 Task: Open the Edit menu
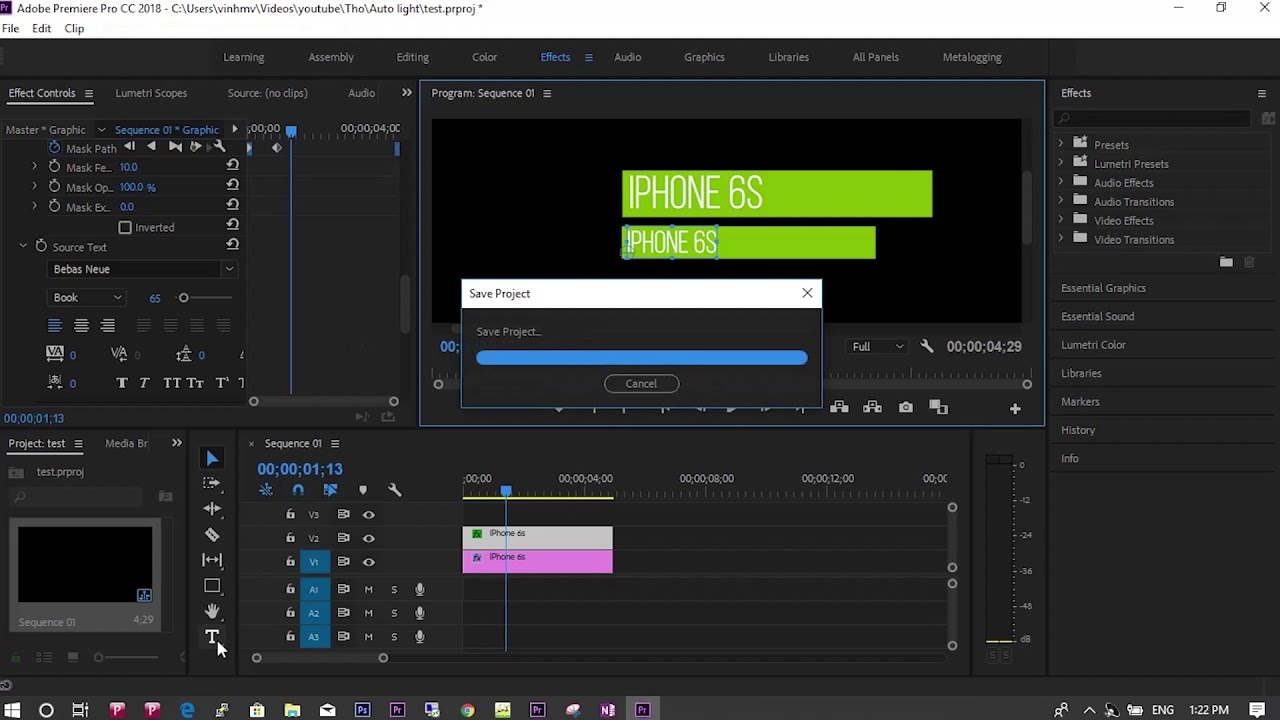[x=41, y=28]
